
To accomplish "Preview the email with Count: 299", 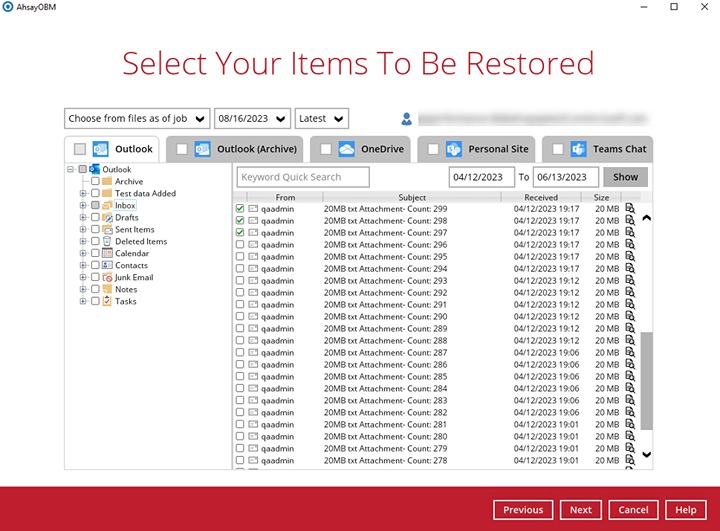I will [x=630, y=209].
